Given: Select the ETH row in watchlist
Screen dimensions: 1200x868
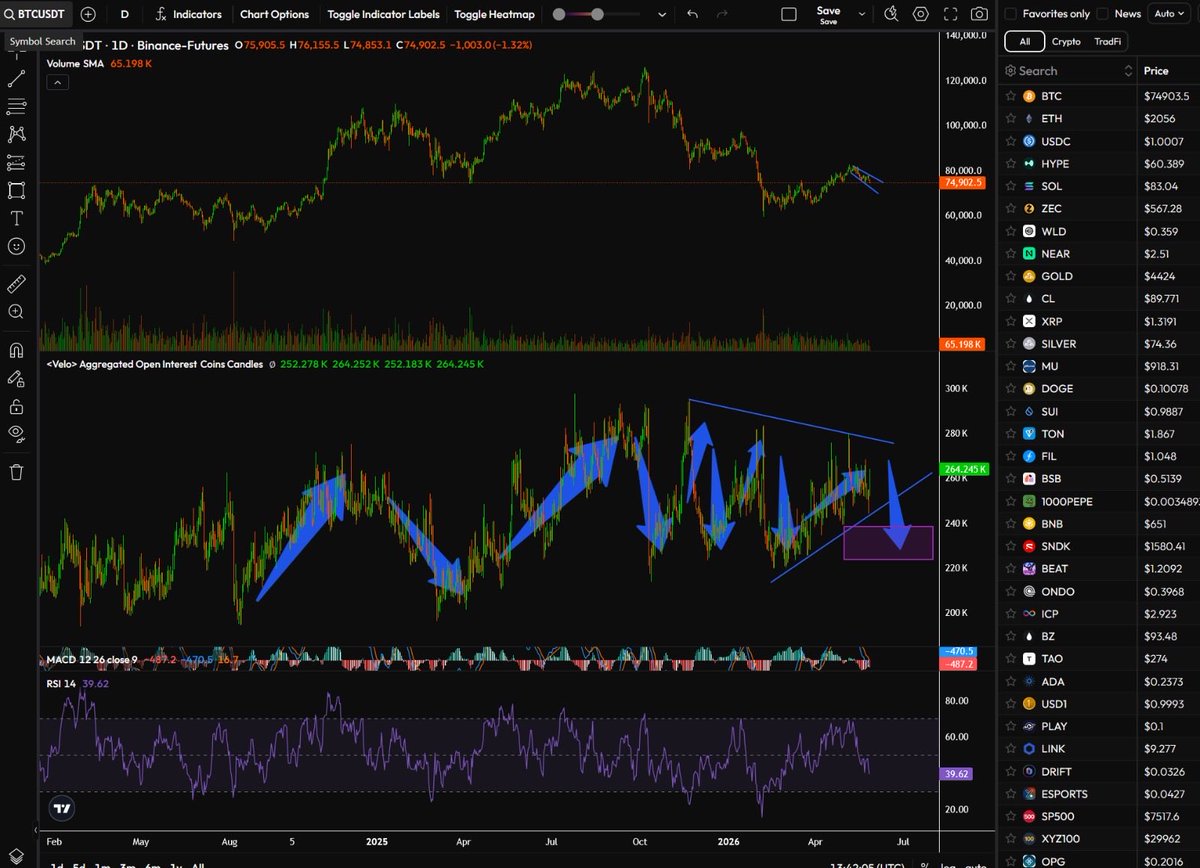Looking at the screenshot, I should [1098, 118].
